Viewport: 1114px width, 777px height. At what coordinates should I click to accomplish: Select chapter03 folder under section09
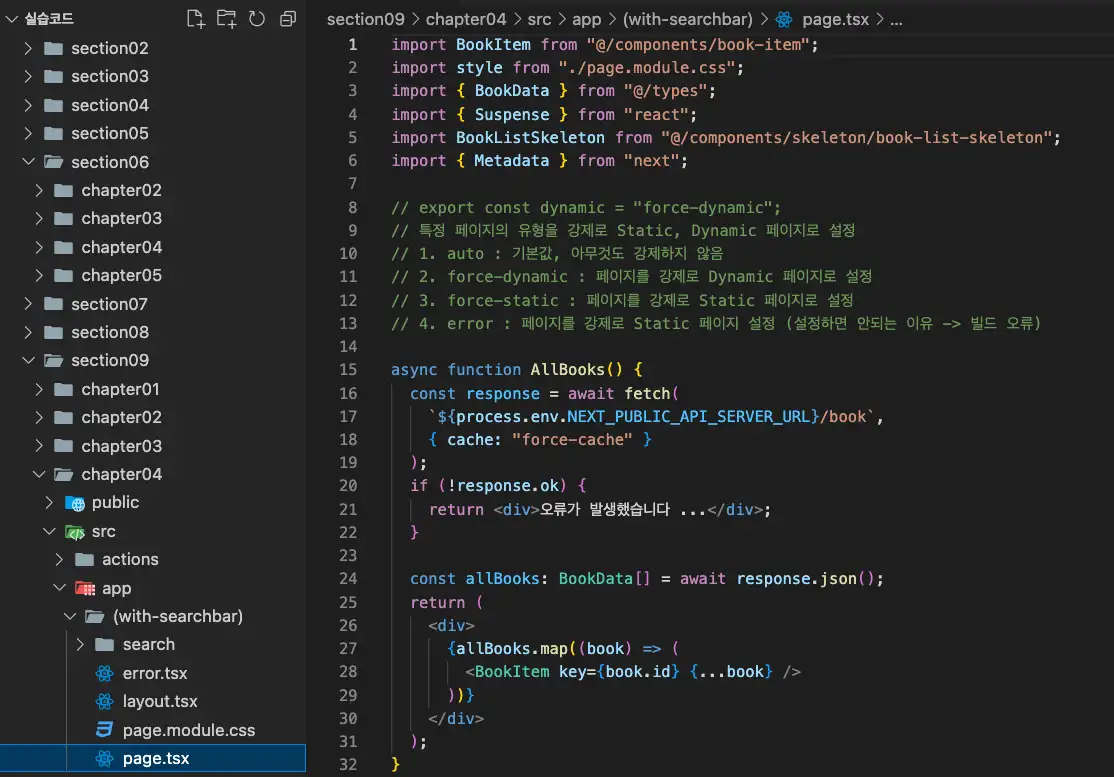point(121,446)
